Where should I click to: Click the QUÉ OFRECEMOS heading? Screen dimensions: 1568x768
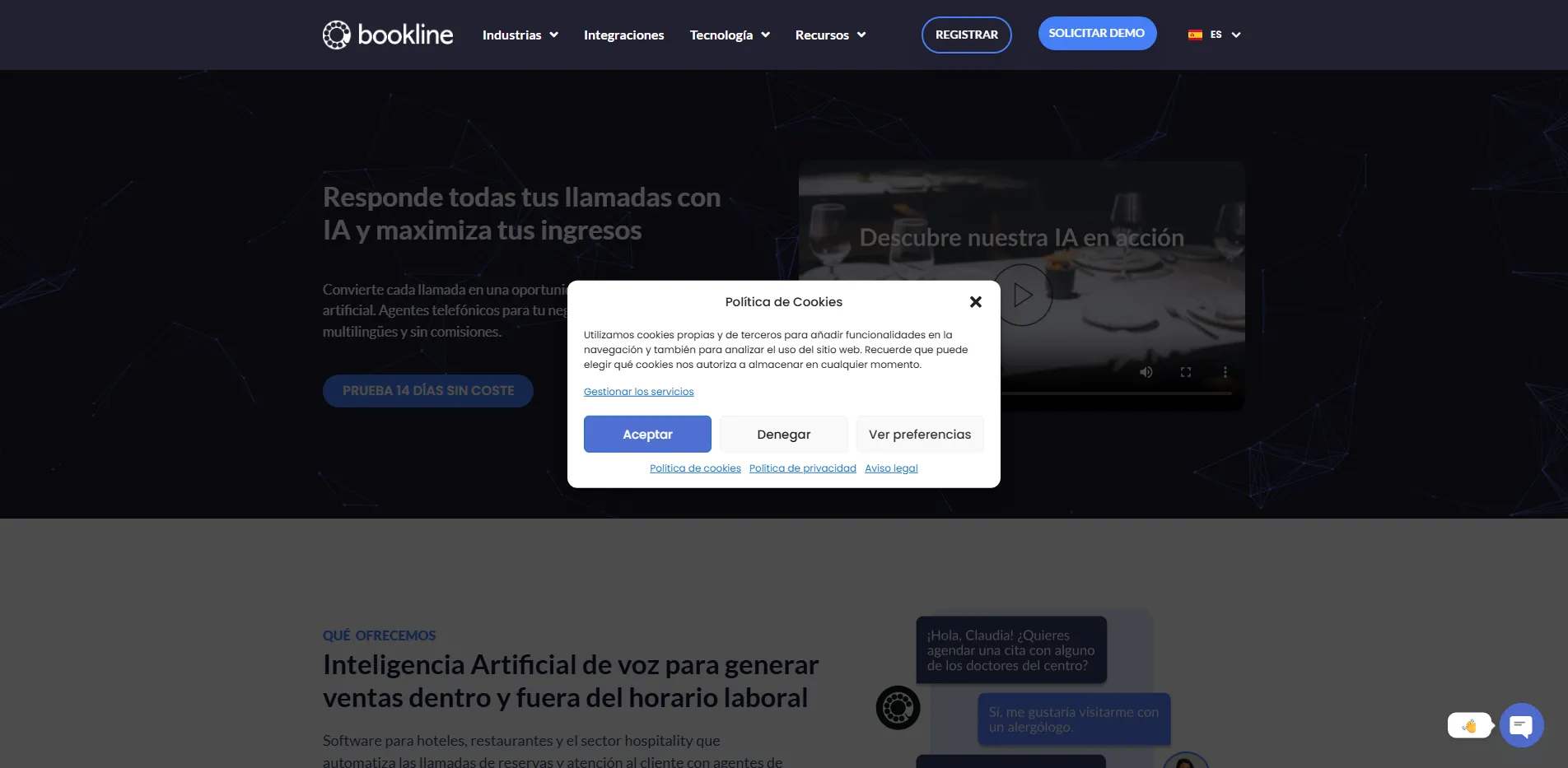pyautogui.click(x=379, y=635)
